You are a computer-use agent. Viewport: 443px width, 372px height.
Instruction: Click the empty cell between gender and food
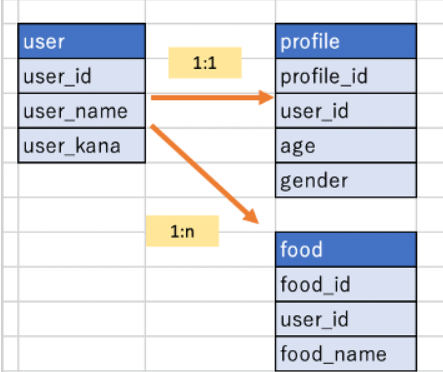346,215
